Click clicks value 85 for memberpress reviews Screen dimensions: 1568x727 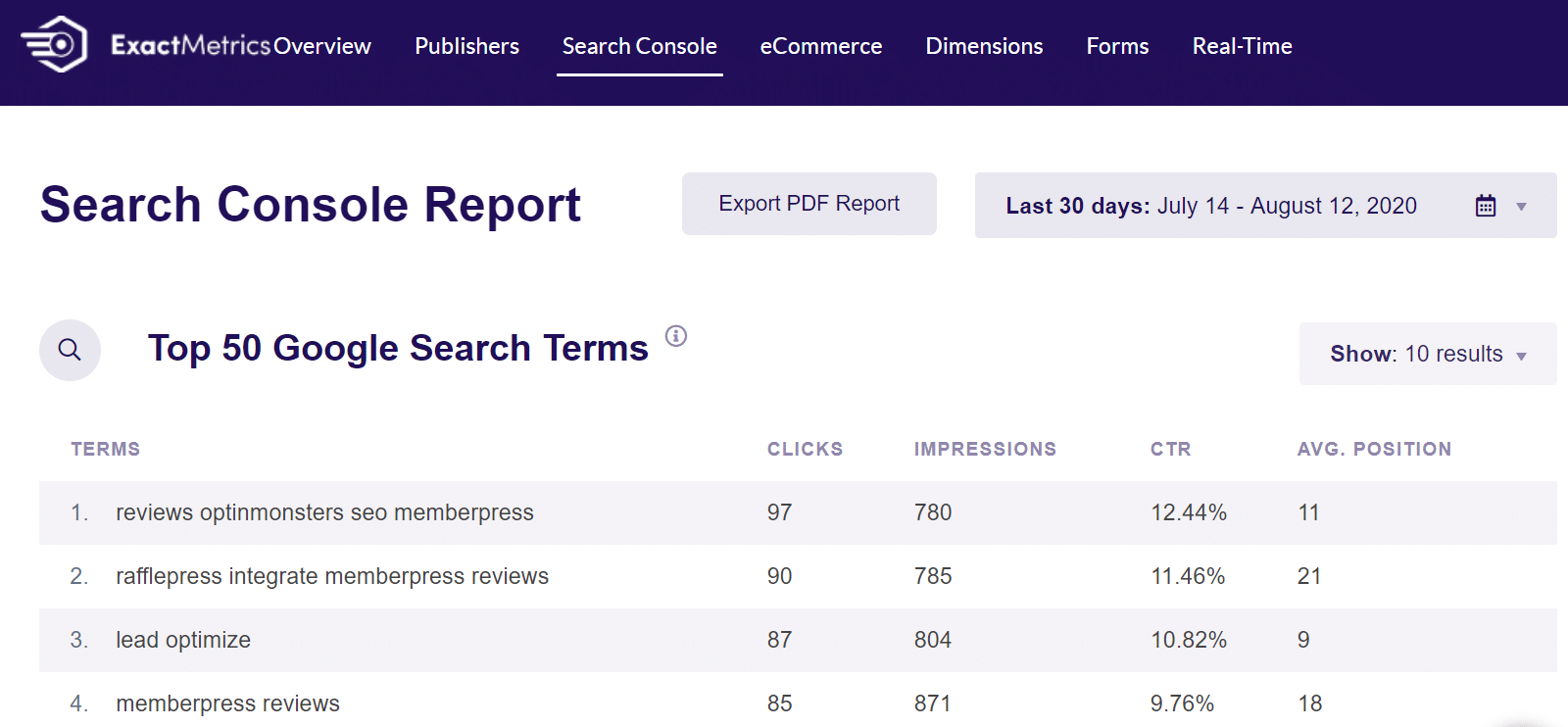point(779,703)
